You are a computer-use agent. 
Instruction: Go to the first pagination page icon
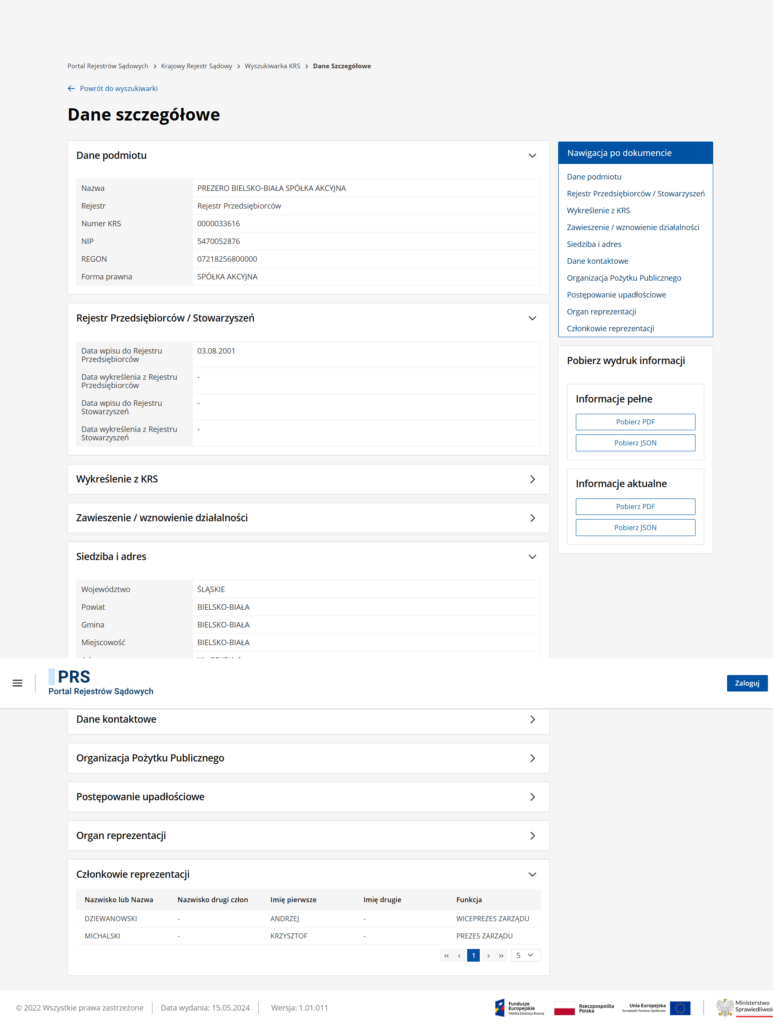point(446,955)
